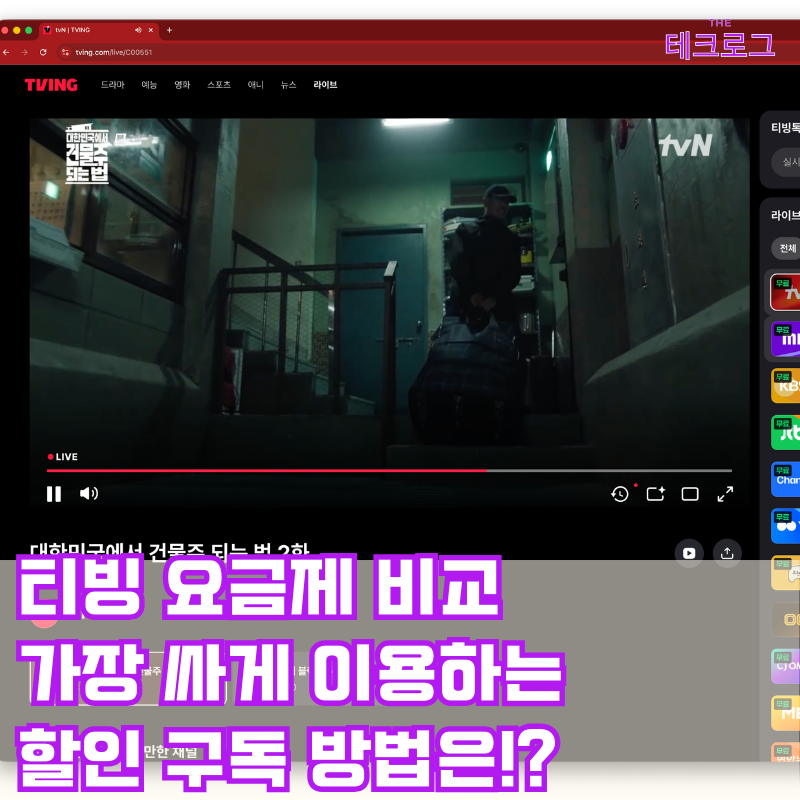
Task: Pause the live video playback
Action: point(53,493)
